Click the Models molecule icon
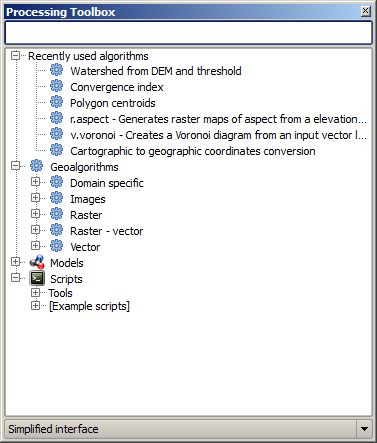377x443 pixels. 37,262
